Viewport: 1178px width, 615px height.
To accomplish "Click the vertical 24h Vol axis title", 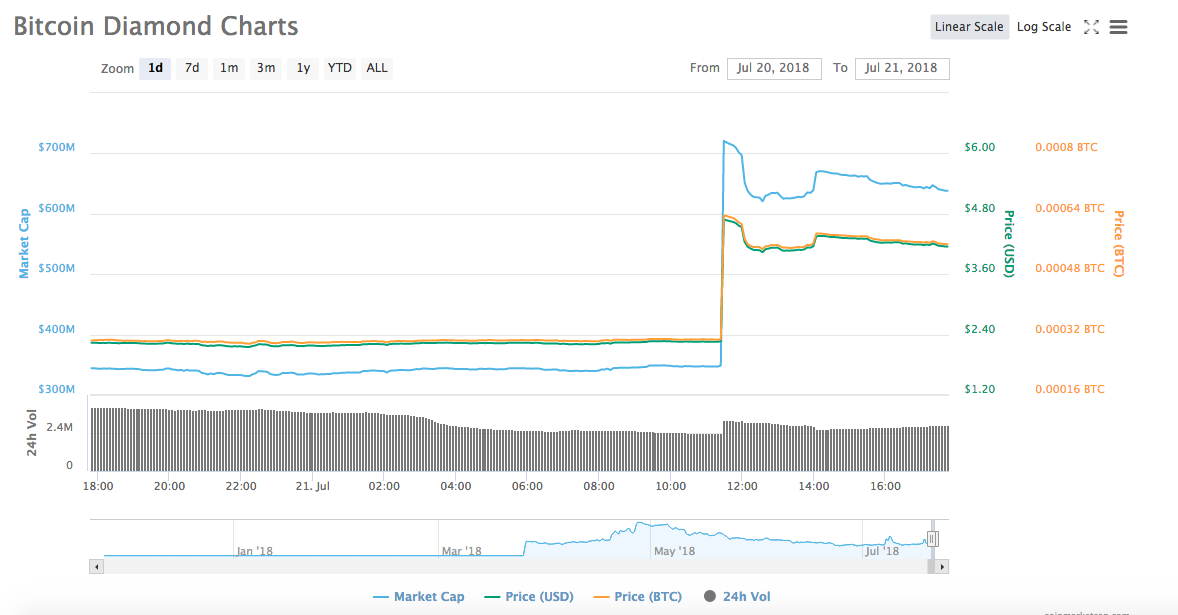I will click(x=32, y=433).
